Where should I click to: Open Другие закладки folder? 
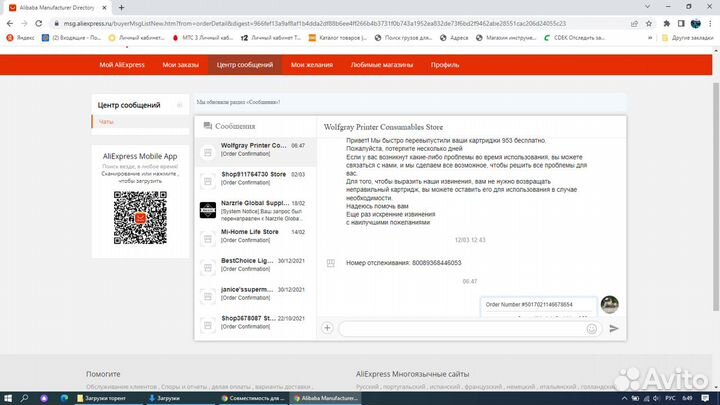click(x=687, y=38)
